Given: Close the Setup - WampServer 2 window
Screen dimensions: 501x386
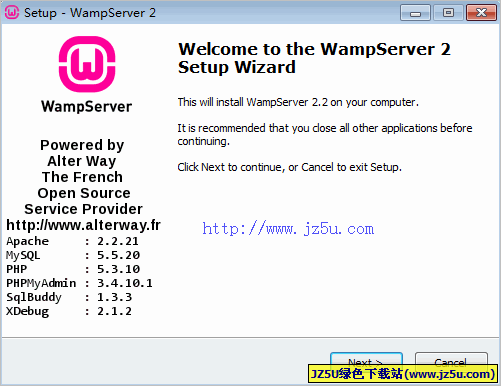Looking at the screenshot, I should pyautogui.click(x=481, y=13).
